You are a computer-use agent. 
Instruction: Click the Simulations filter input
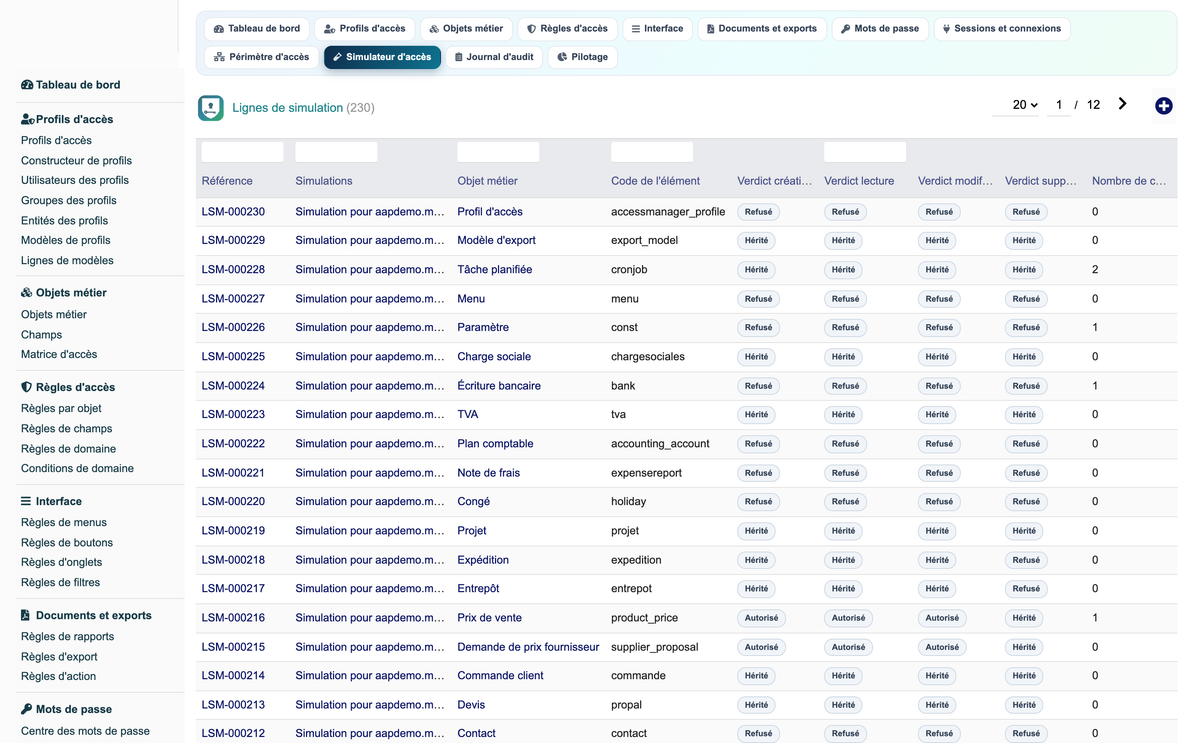[x=337, y=152]
